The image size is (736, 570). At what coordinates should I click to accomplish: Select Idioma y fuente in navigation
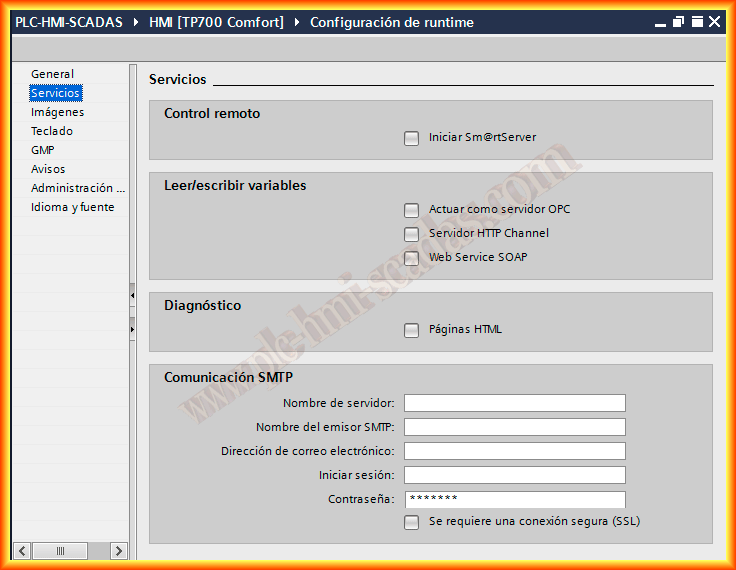(x=73, y=207)
